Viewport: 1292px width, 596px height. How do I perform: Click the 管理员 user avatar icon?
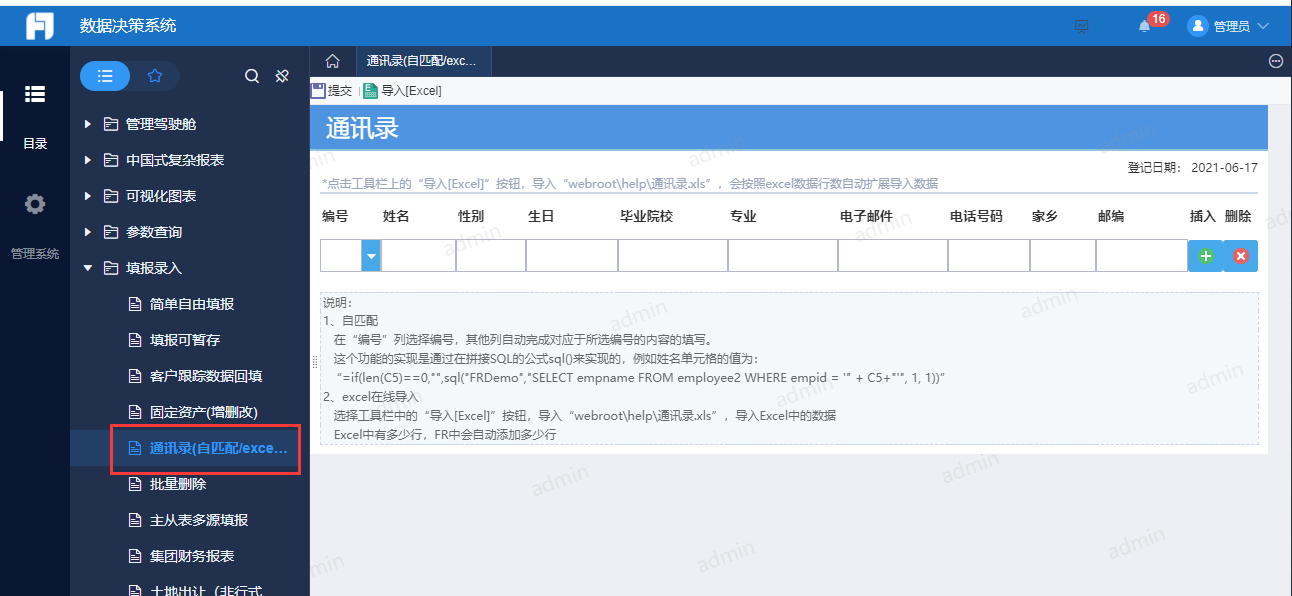[1197, 26]
